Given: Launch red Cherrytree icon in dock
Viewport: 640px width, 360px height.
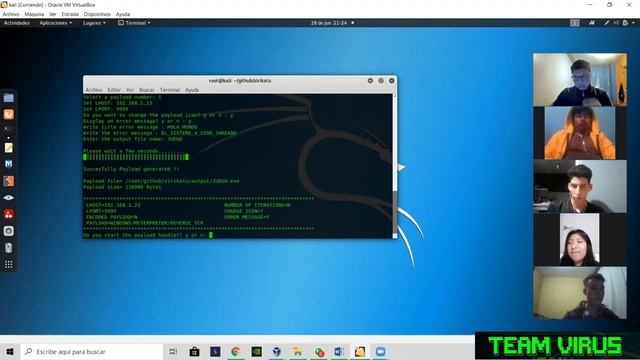Looking at the screenshot, I should (x=9, y=214).
